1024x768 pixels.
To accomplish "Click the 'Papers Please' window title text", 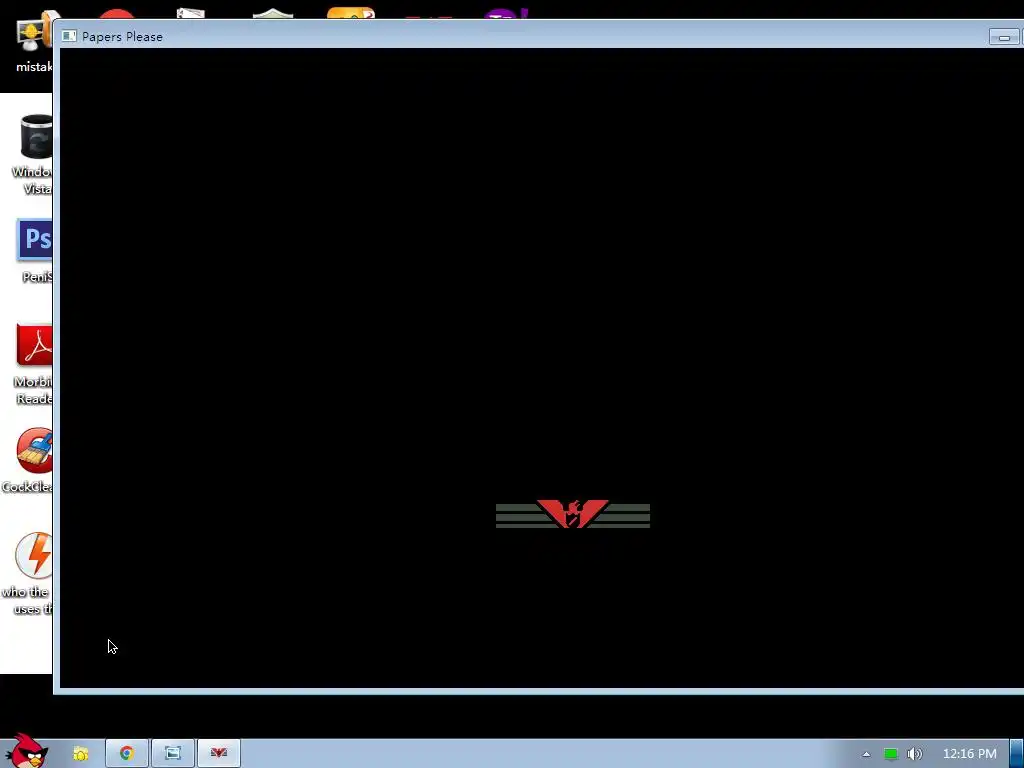I will coord(122,37).
